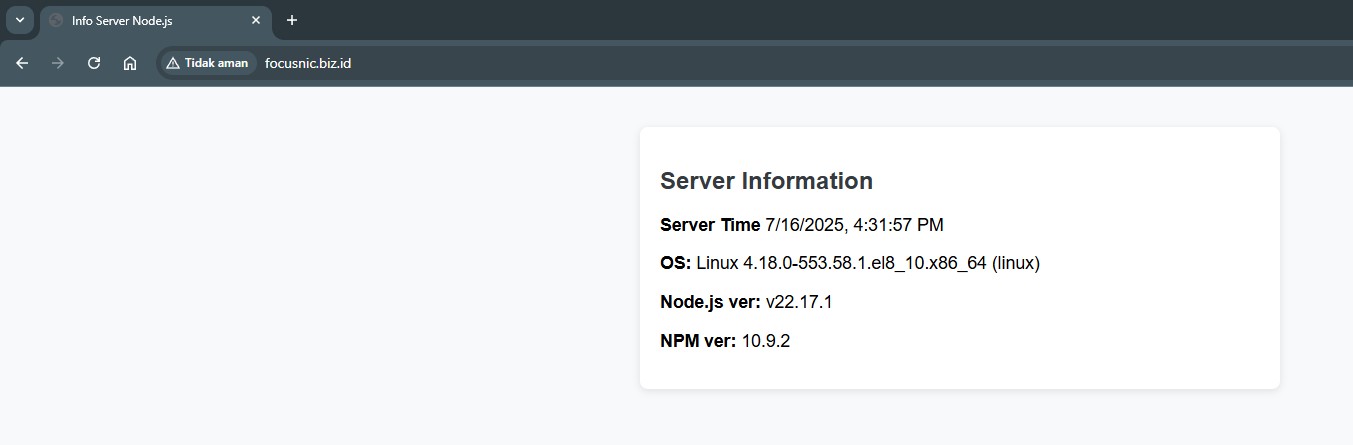Click the OS: label

676,263
